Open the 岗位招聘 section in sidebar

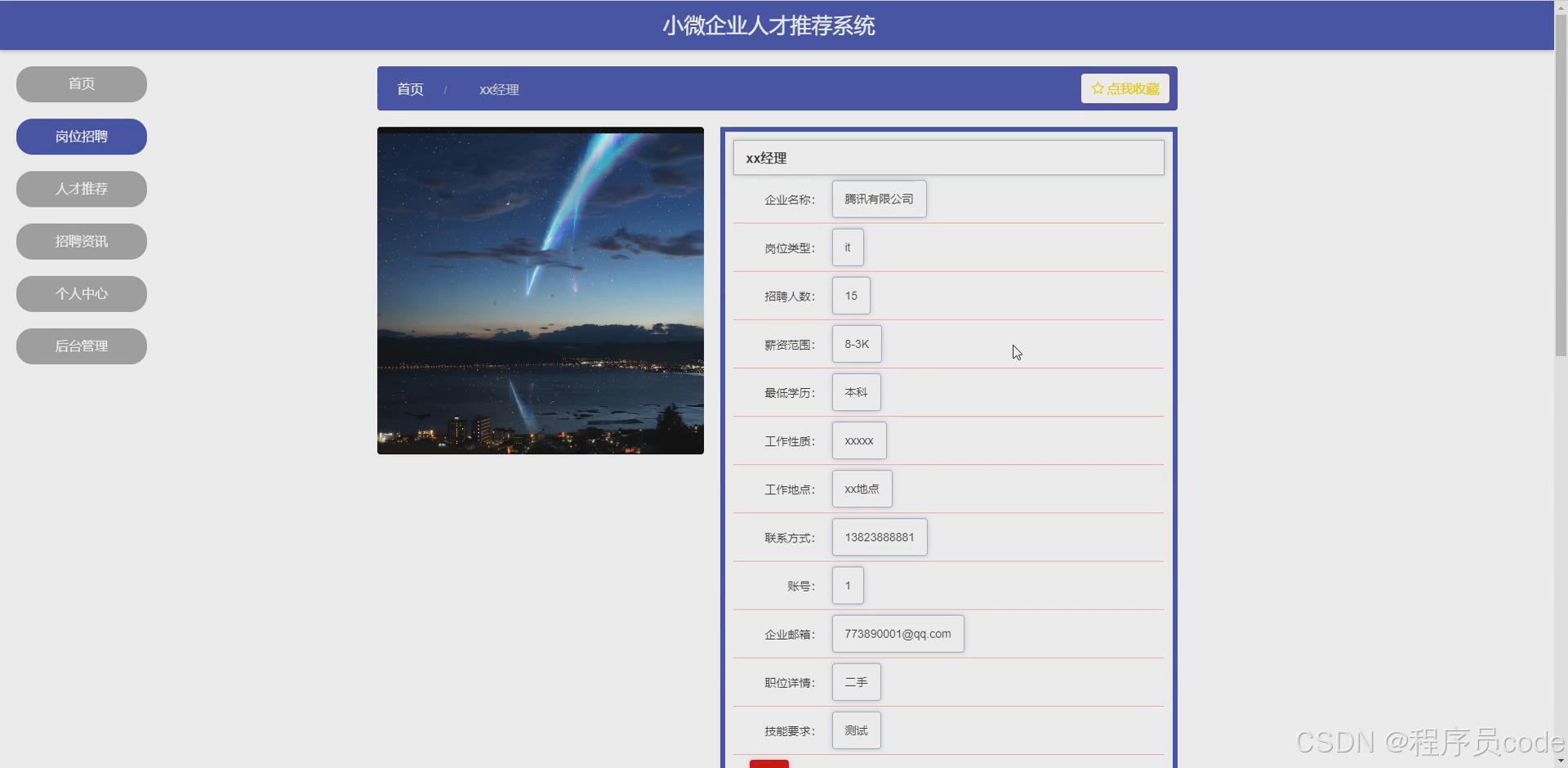point(81,136)
